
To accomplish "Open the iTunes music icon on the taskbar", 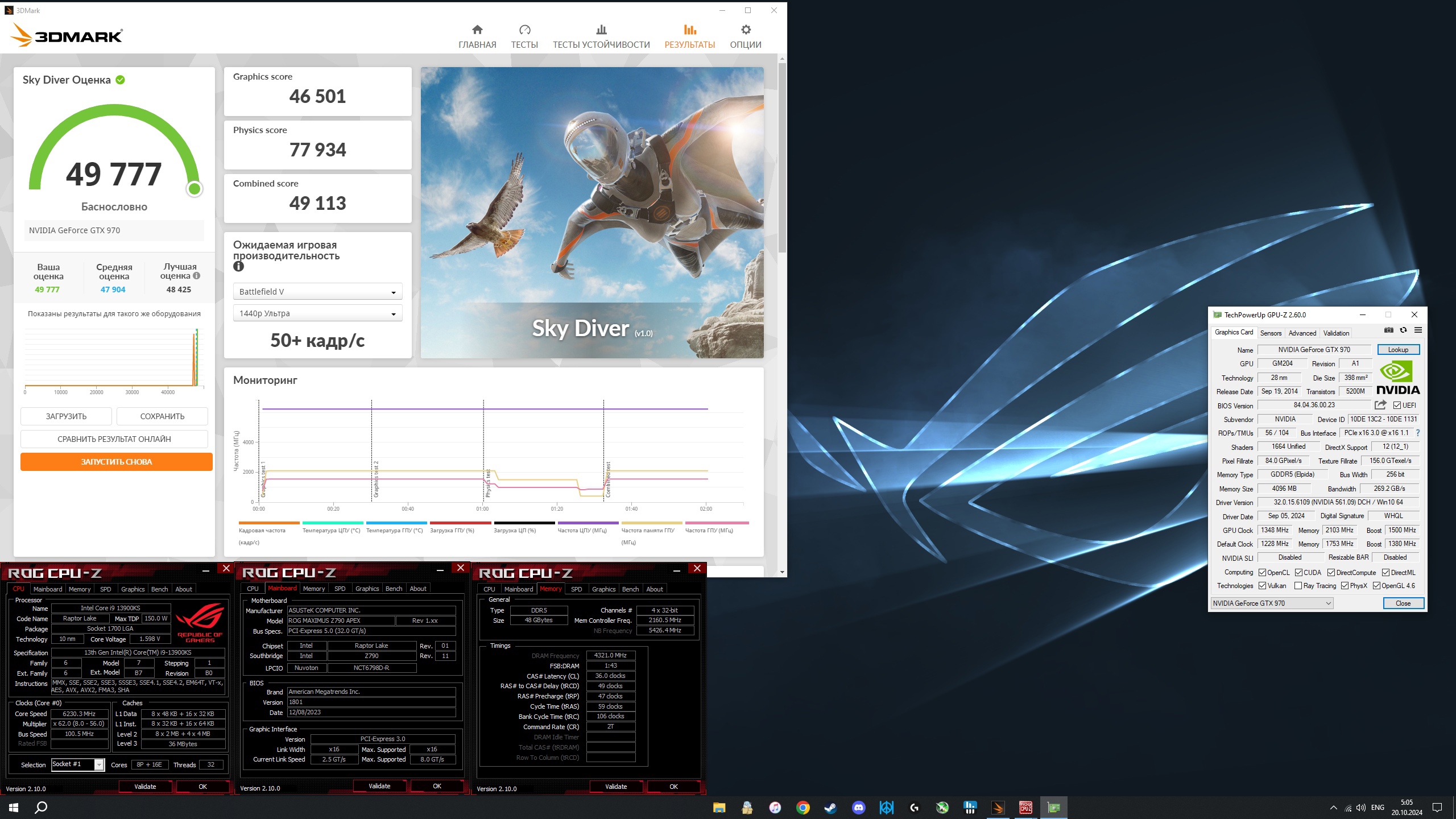I will tap(775, 807).
